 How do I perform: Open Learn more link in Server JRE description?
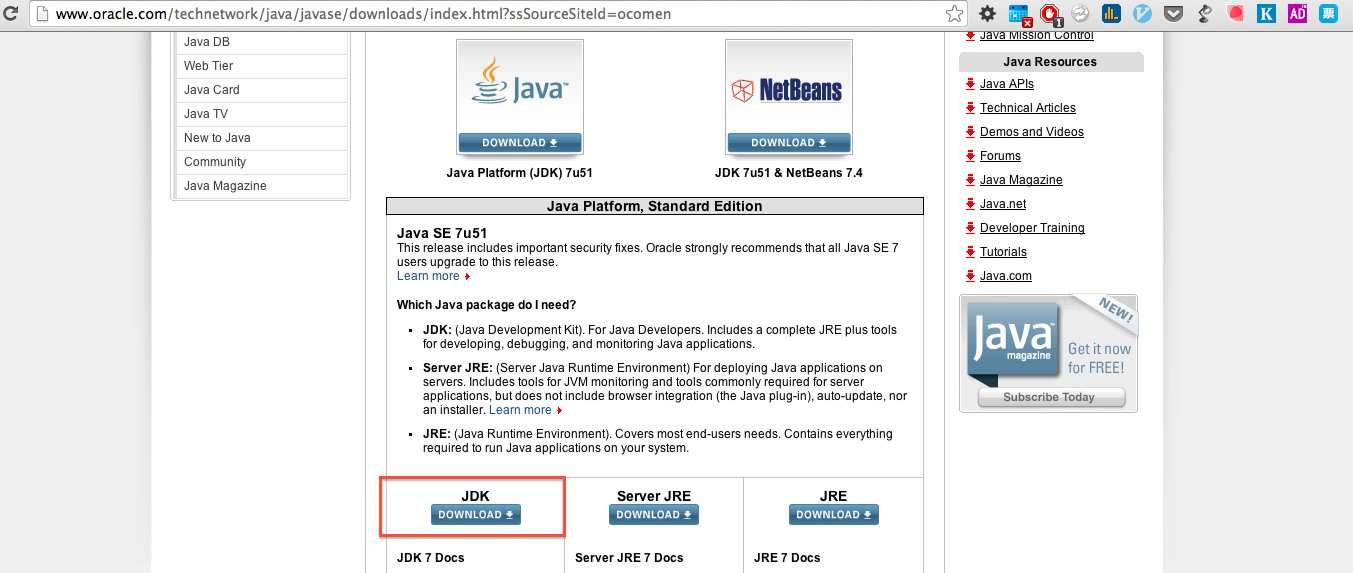(520, 410)
